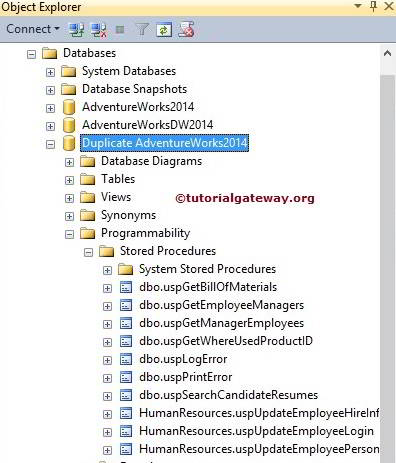This screenshot has height=463, width=396.
Task: Select the Databases folder icon
Action: click(50, 53)
